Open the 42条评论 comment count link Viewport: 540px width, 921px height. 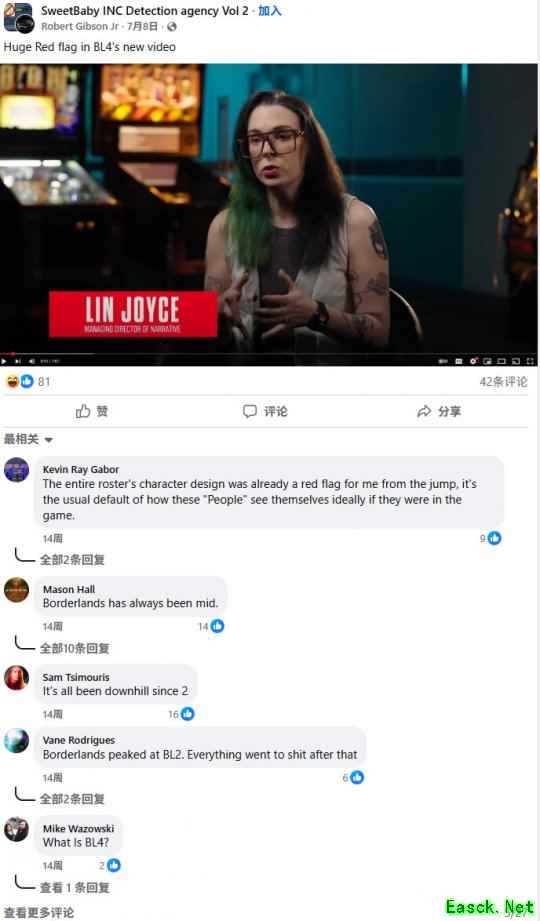coord(504,382)
